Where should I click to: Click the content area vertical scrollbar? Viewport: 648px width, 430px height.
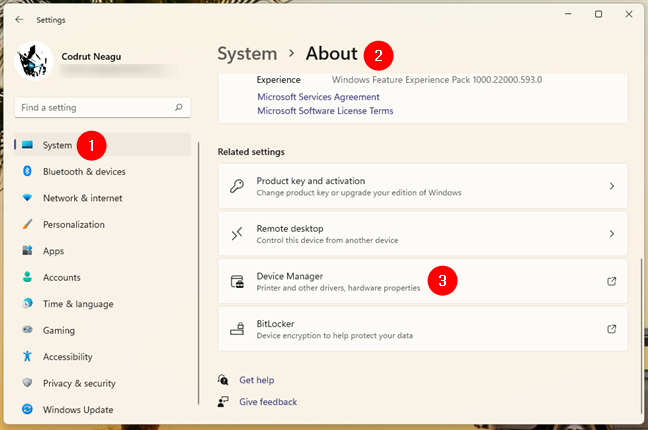coord(641,336)
